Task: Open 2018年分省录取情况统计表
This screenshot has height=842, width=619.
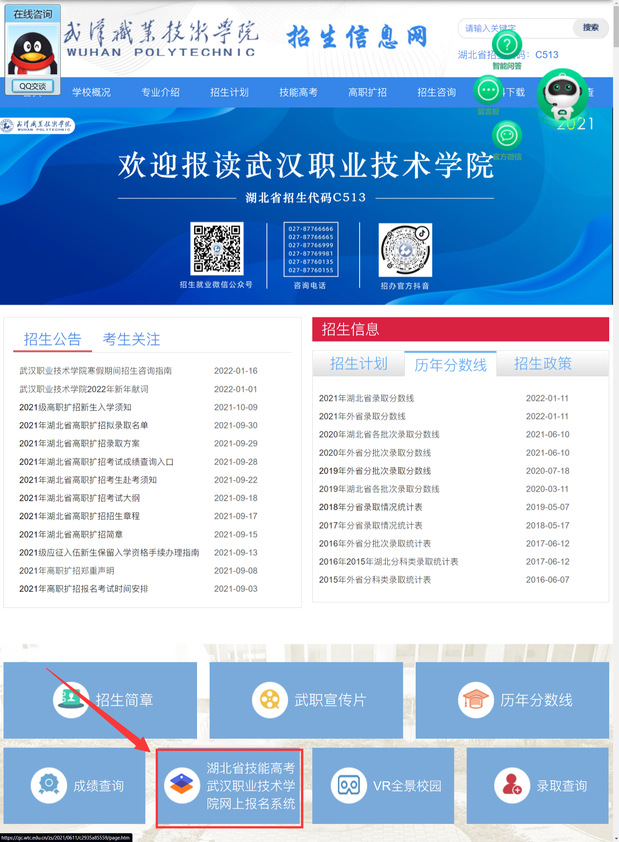Action: (370, 507)
